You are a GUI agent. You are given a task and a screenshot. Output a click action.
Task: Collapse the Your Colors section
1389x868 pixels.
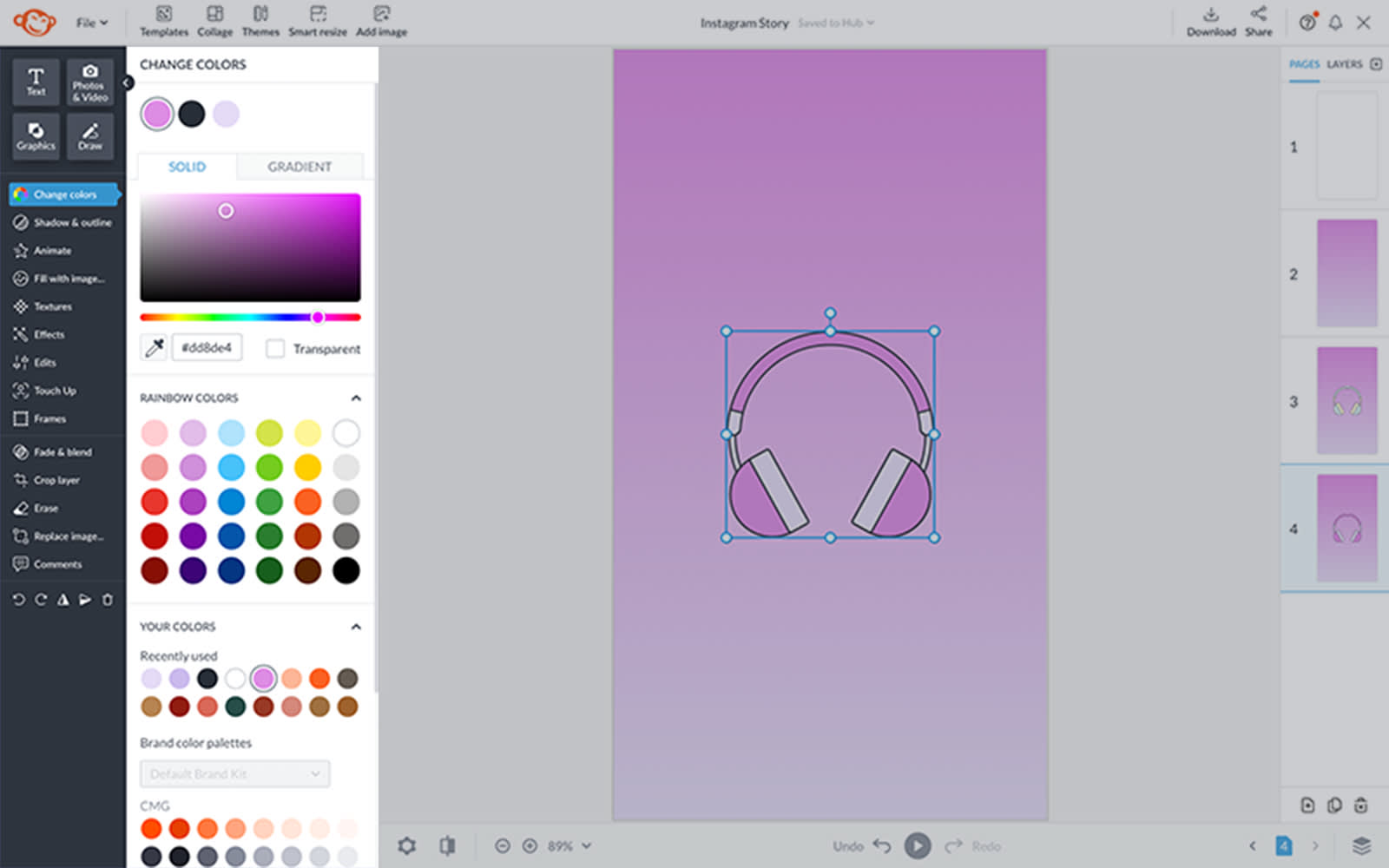356,627
